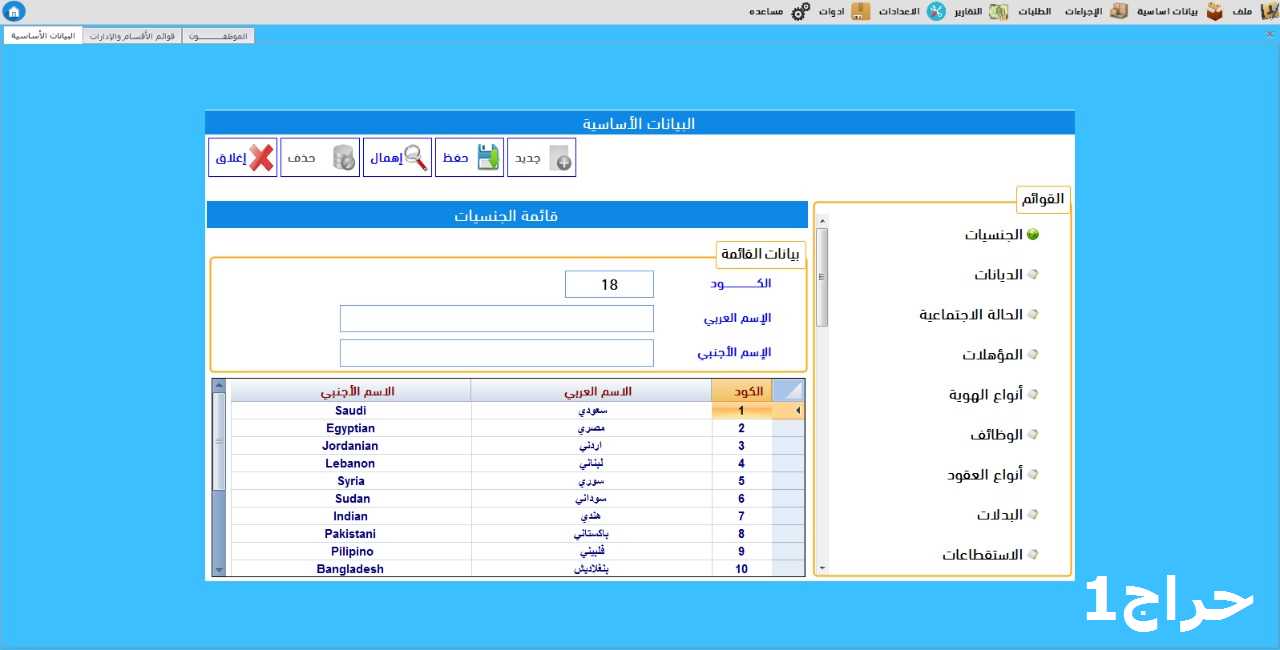Viewport: 1280px width, 650px height.
Task: Select the Pakistani cell
Action: pyautogui.click(x=351, y=534)
